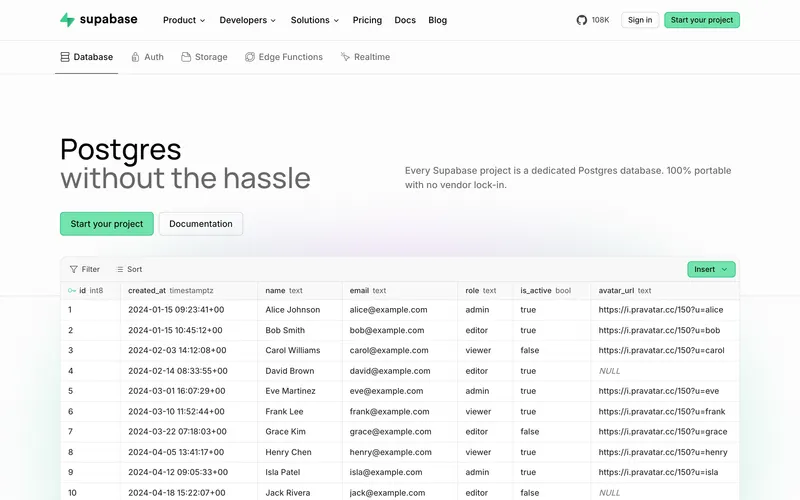
Task: Click the editor role in Jack Rivera's row
Action: pyautogui.click(x=485, y=493)
